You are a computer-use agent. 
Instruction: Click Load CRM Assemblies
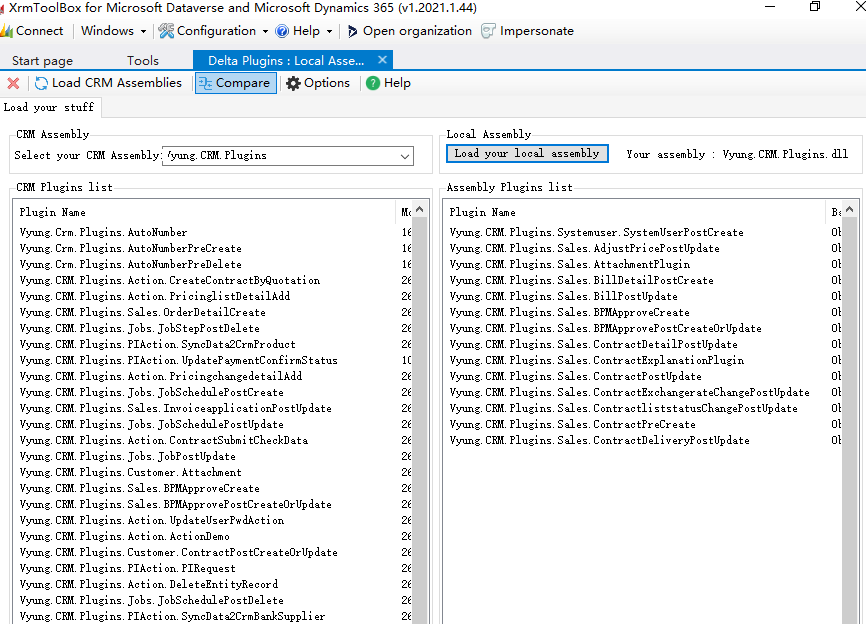coord(108,83)
